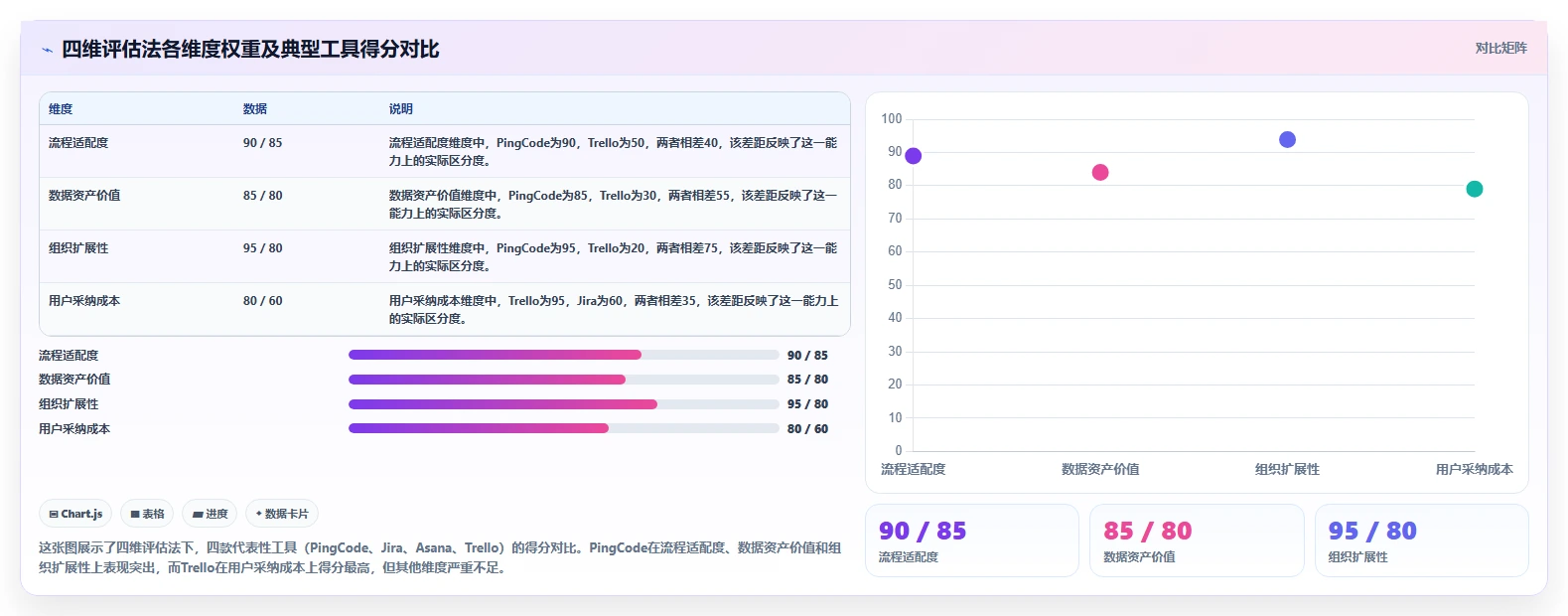
Task: Click the description mentioning Jira为60
Action: 614,310
